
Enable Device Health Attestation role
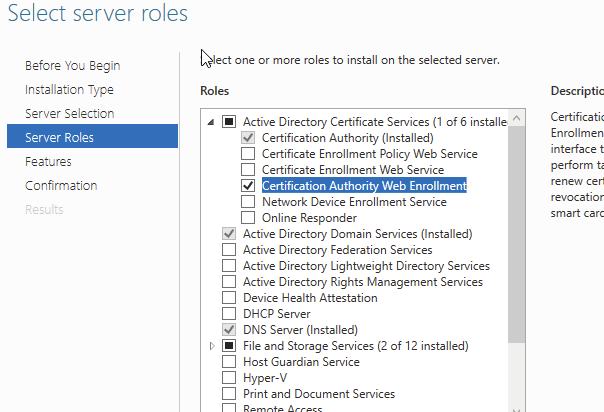[229, 298]
